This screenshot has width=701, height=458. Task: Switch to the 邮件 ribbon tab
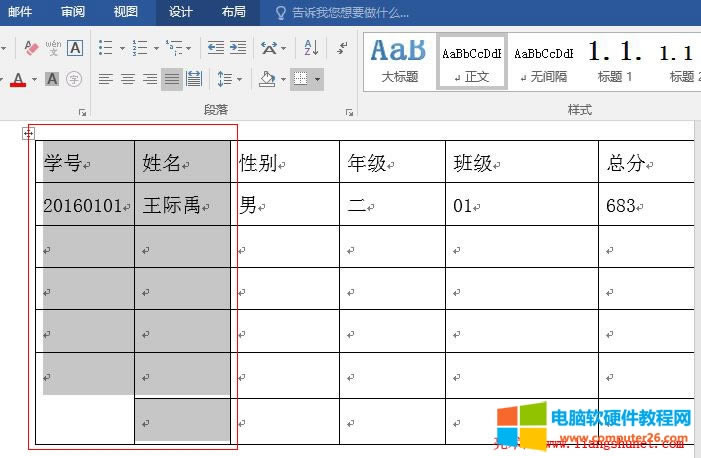click(x=21, y=12)
